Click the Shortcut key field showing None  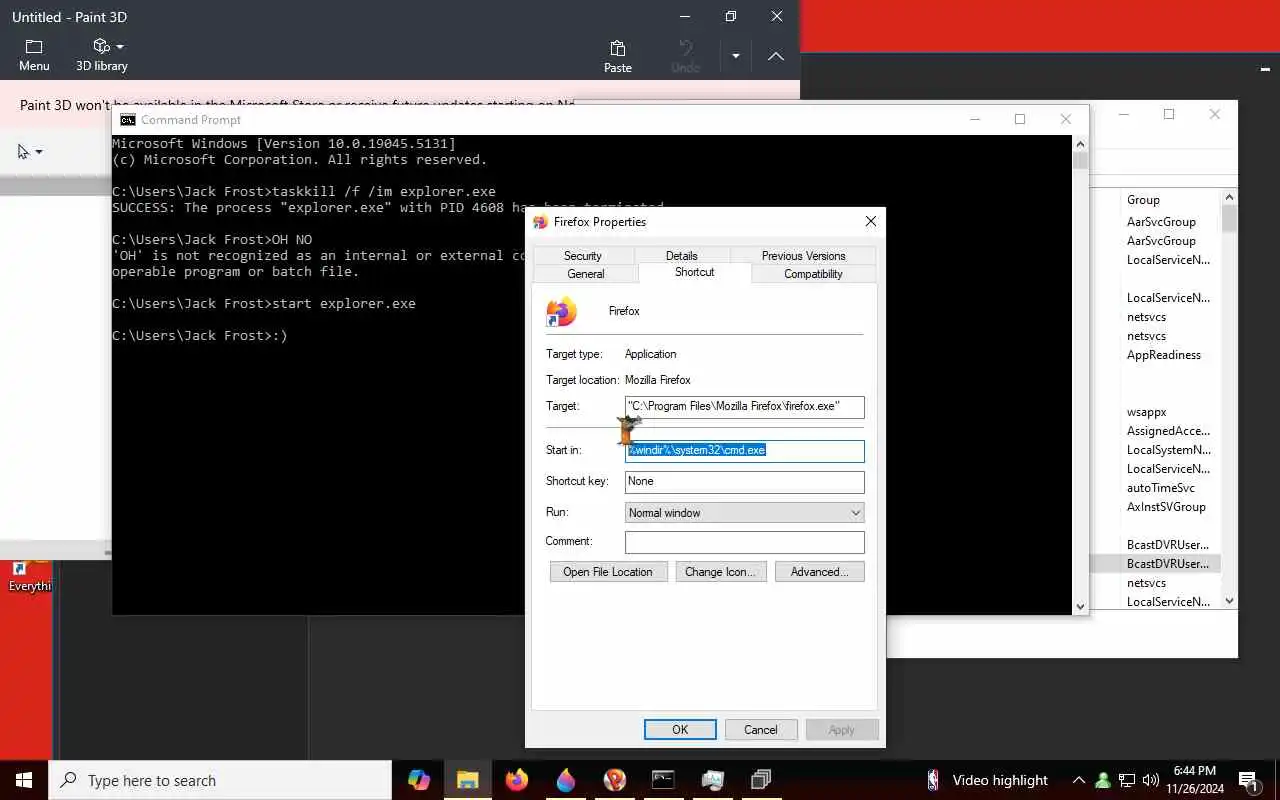pyautogui.click(x=745, y=481)
